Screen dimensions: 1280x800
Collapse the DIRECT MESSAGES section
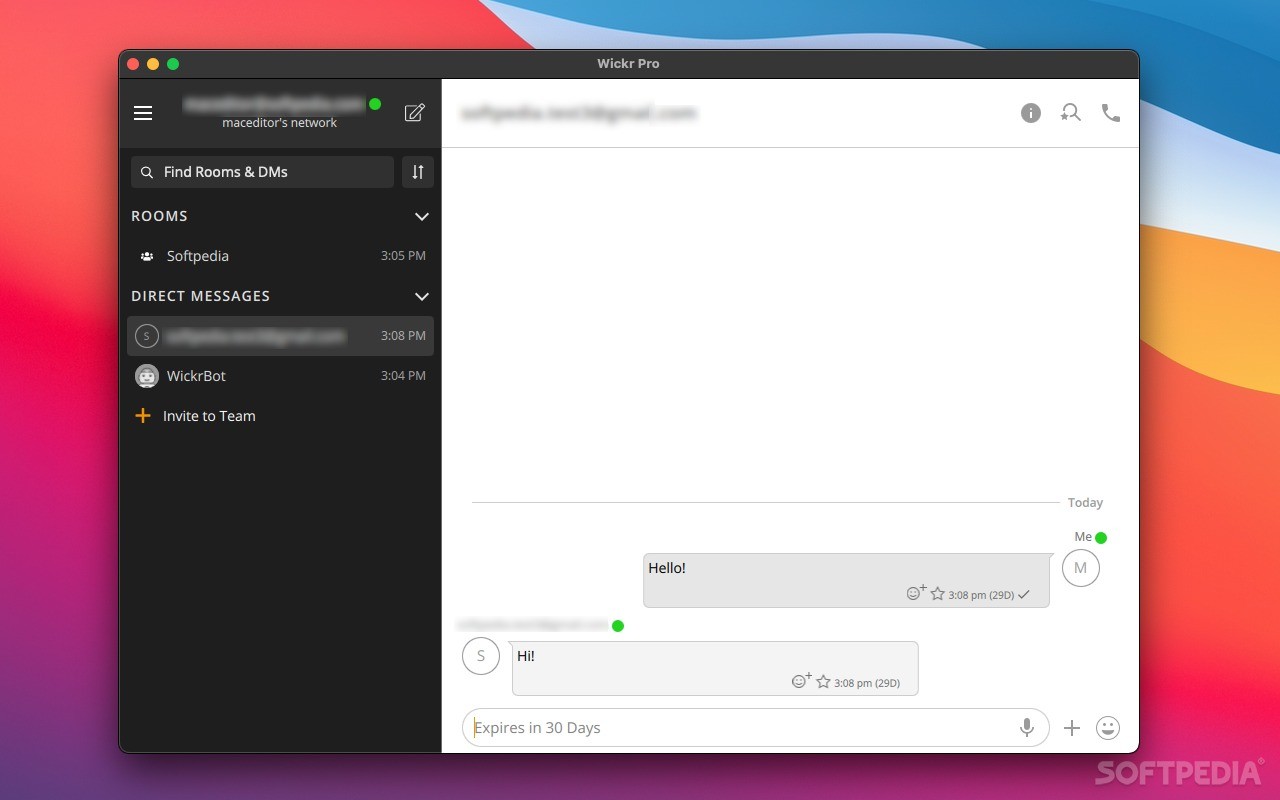click(x=421, y=296)
